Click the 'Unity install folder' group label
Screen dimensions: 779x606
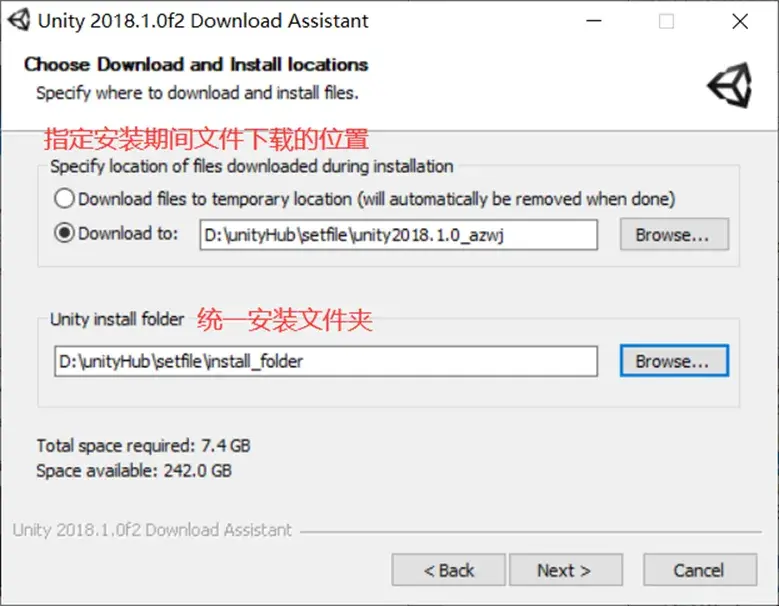(117, 319)
